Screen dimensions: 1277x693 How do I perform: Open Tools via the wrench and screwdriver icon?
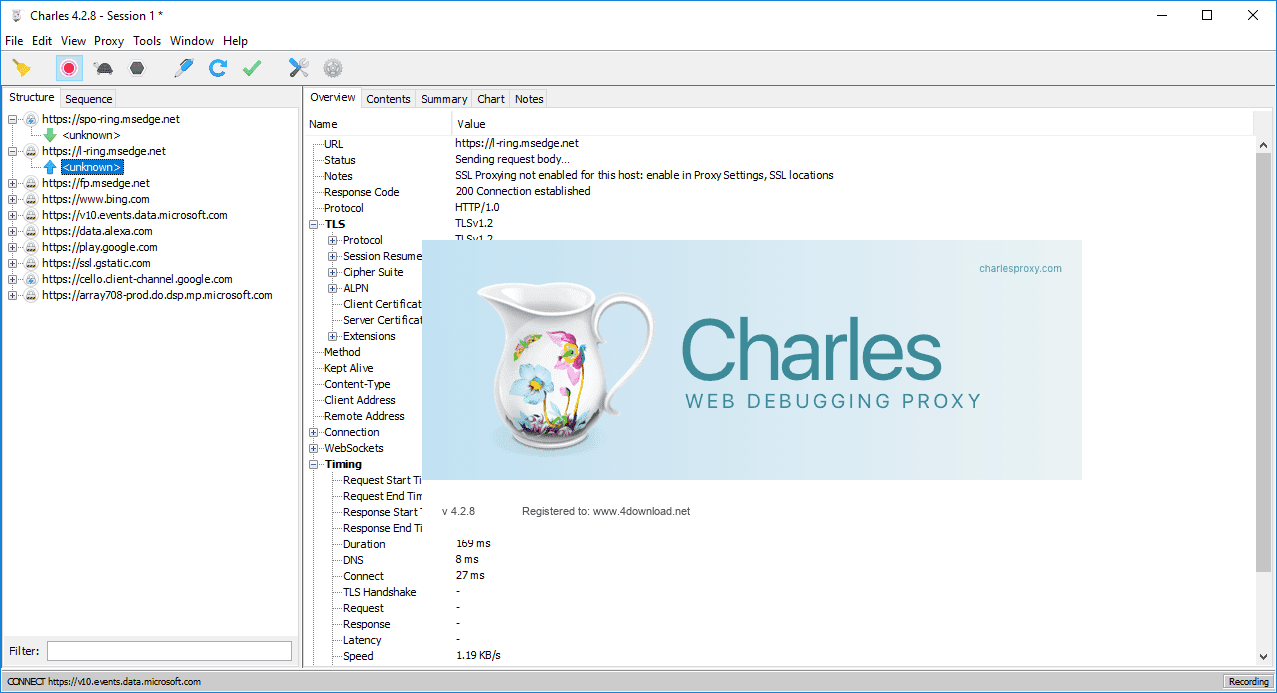tap(297, 68)
